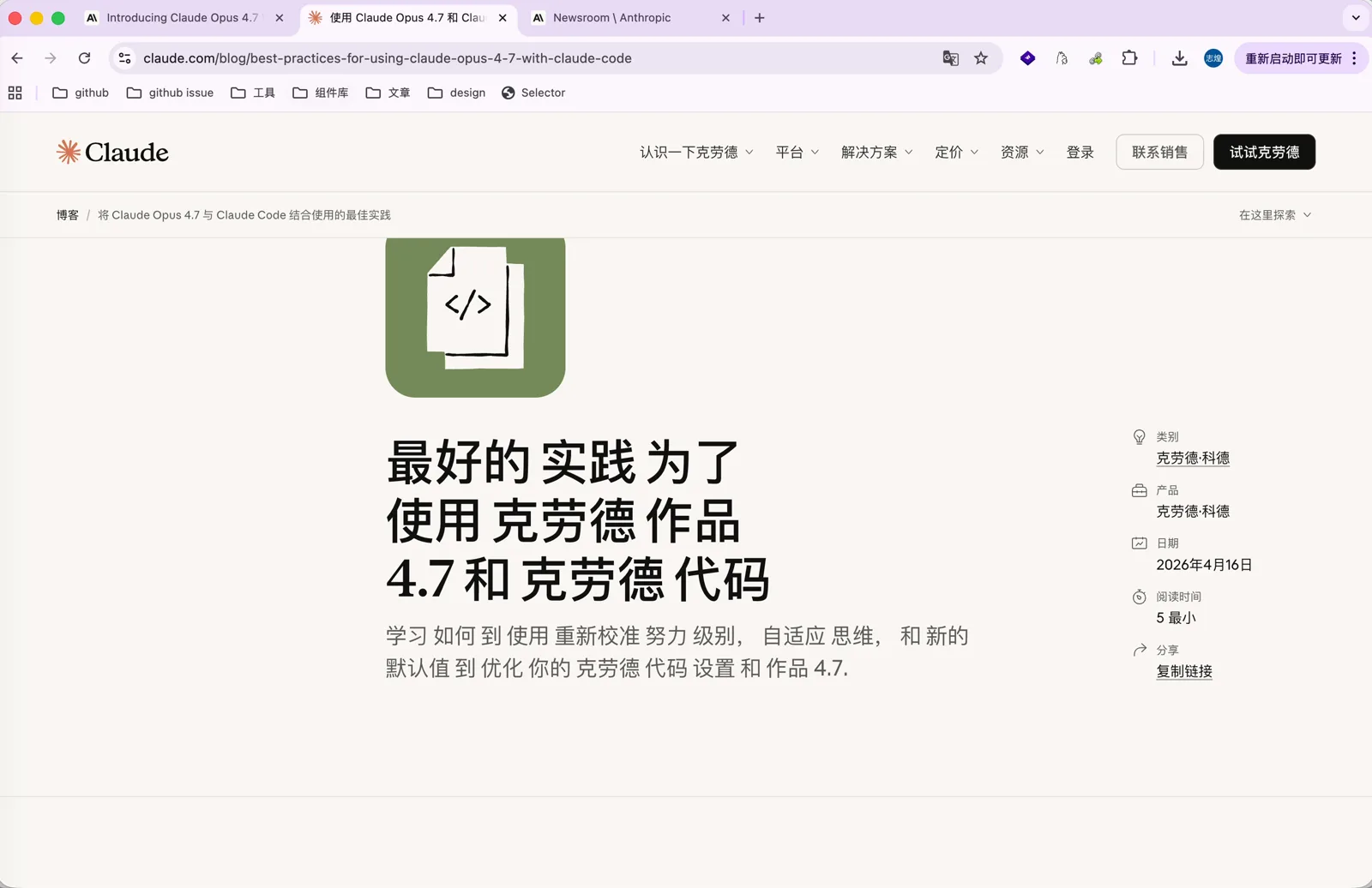Expand the 定价 navigation dropdown
1372x888 pixels.
[x=956, y=153]
